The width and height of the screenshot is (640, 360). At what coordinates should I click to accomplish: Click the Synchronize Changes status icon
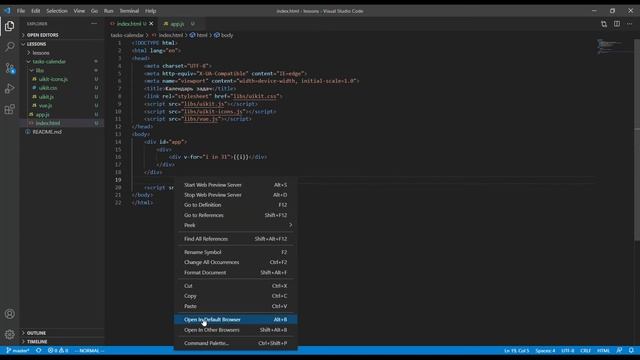coord(38,350)
